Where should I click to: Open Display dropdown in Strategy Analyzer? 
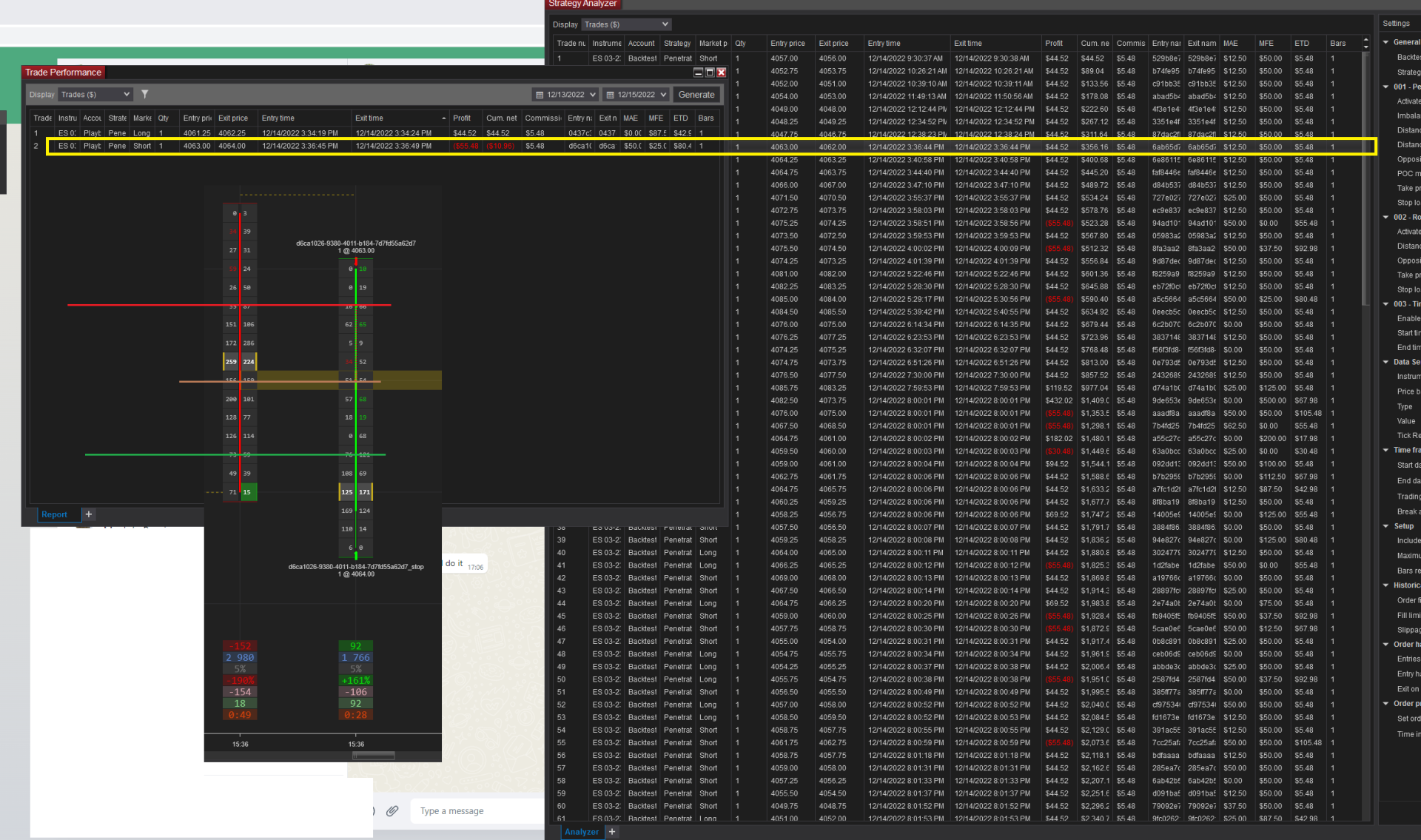(x=625, y=24)
